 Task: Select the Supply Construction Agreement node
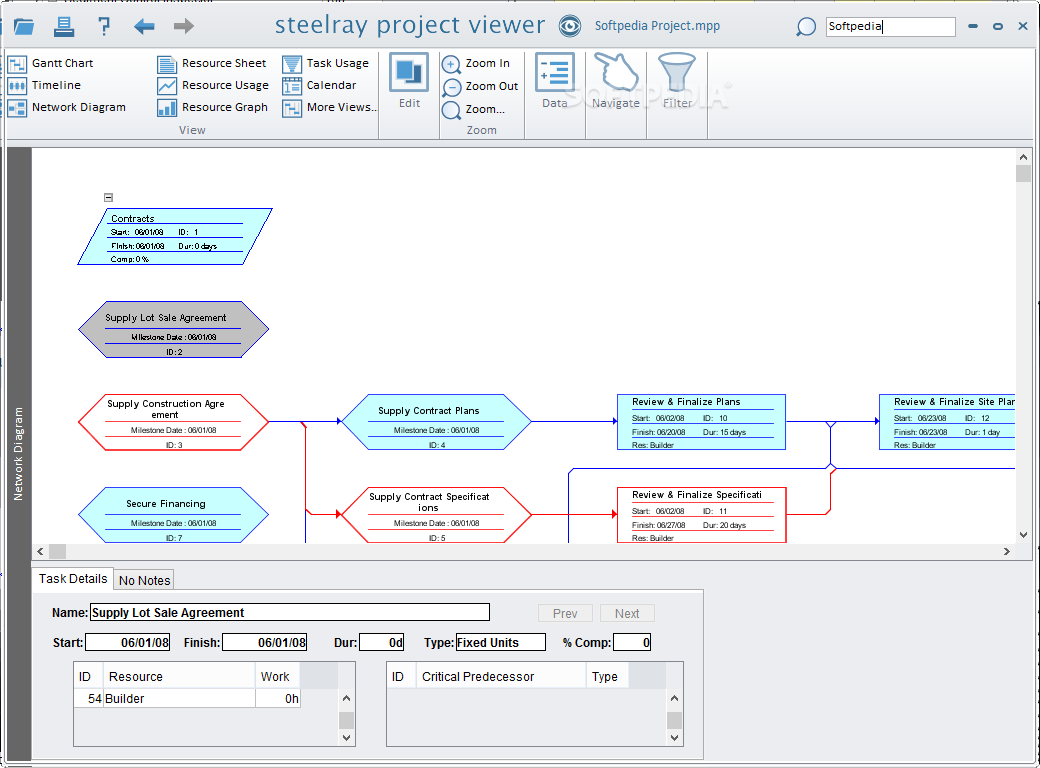(174, 422)
